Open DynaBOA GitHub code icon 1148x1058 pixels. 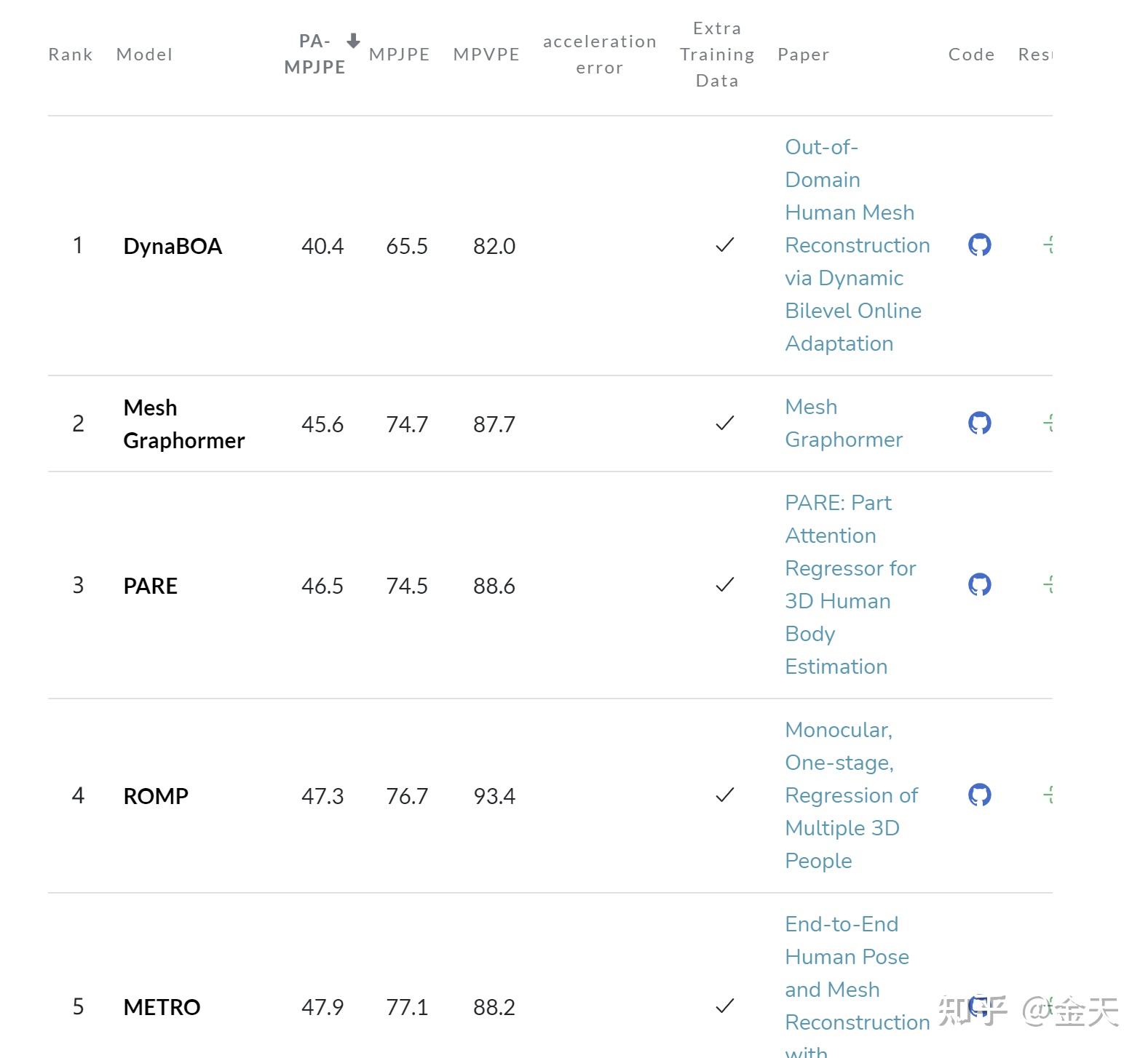click(979, 245)
